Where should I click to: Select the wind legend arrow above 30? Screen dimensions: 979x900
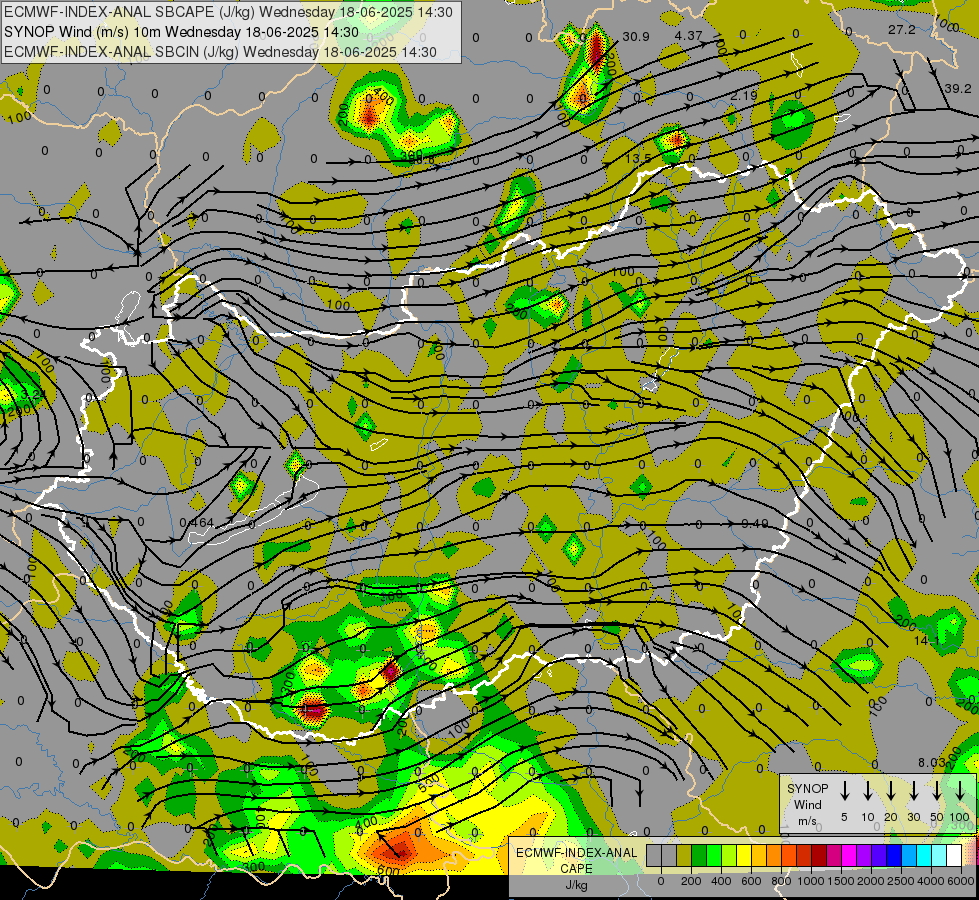[913, 791]
